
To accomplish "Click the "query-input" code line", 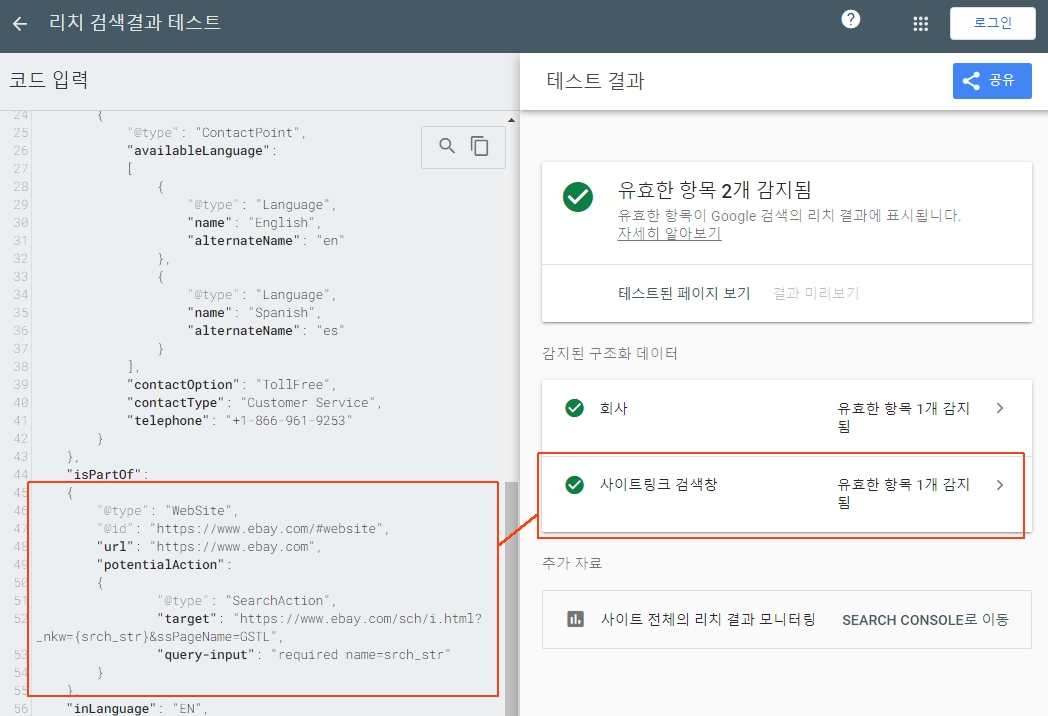I will [x=304, y=654].
